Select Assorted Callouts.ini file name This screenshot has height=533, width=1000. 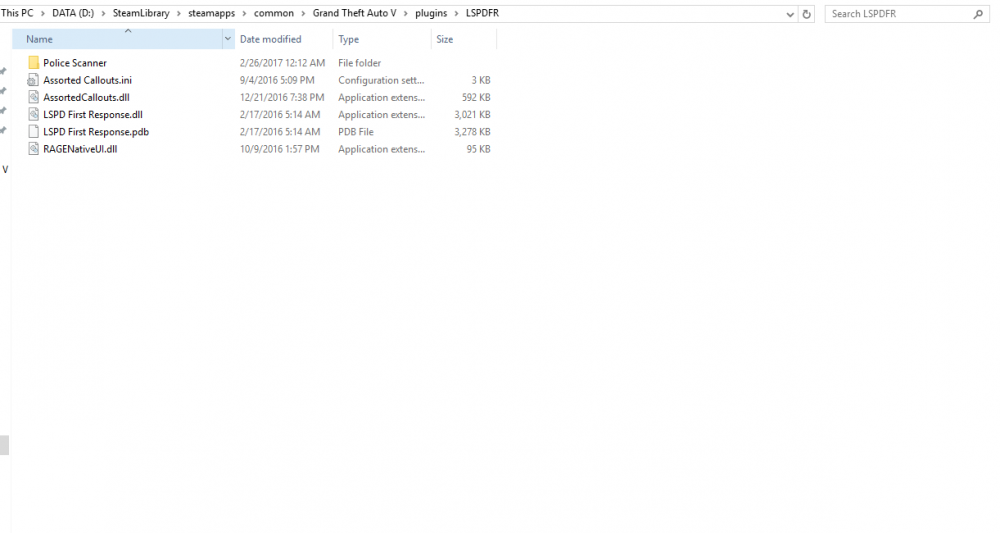[87, 80]
